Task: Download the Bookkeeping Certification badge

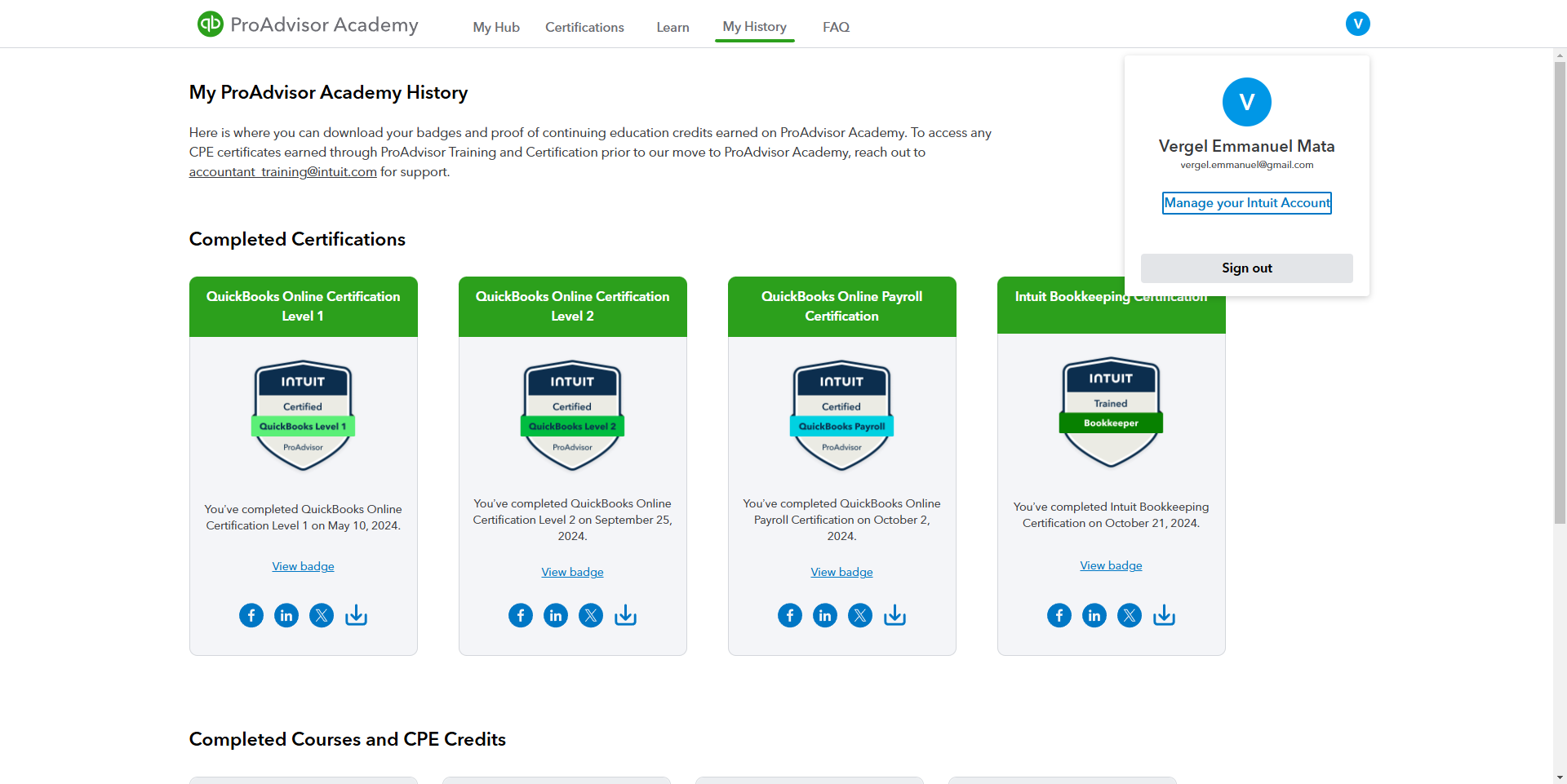Action: coord(1165,615)
